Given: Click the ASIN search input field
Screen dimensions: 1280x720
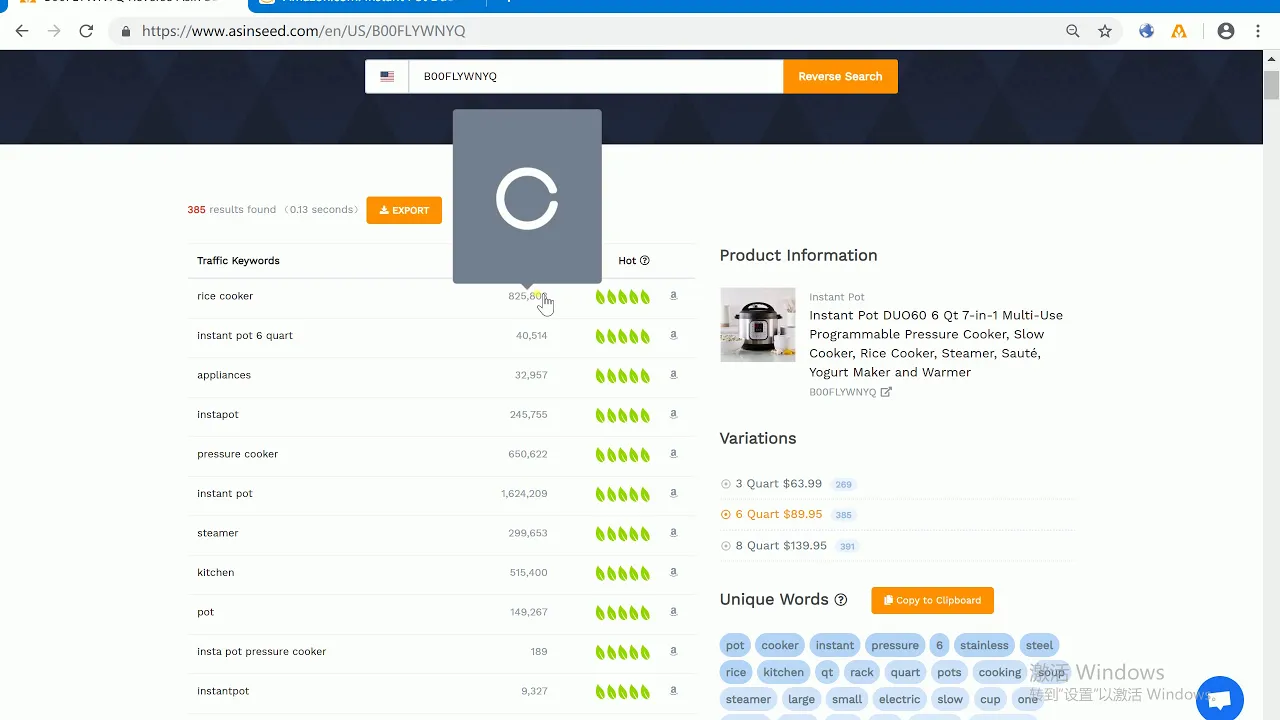Looking at the screenshot, I should click(595, 77).
